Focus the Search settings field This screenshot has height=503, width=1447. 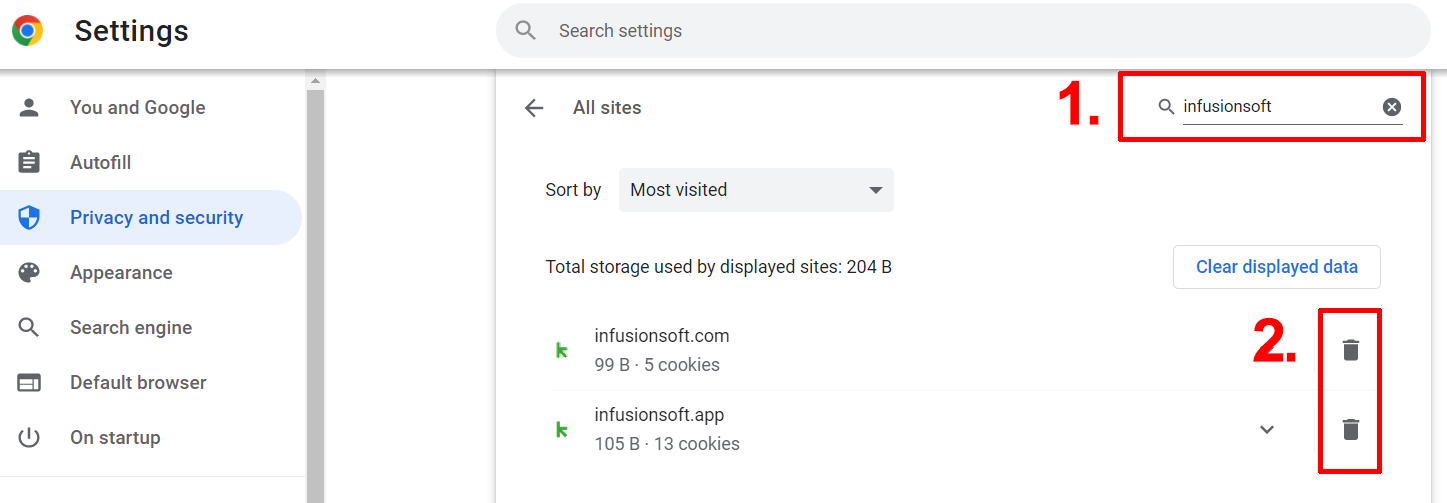(x=963, y=31)
